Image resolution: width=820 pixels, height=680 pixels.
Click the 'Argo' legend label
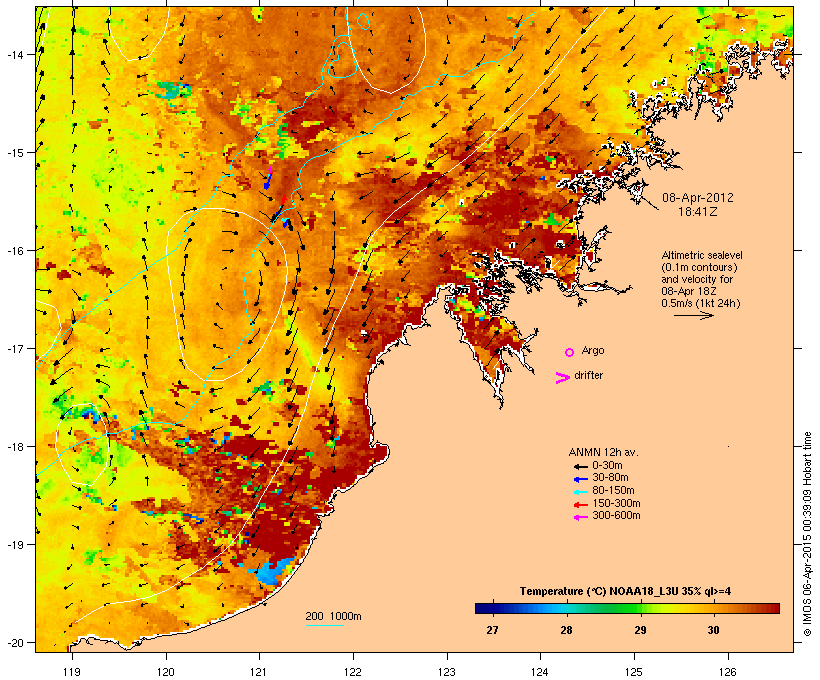[x=593, y=350]
